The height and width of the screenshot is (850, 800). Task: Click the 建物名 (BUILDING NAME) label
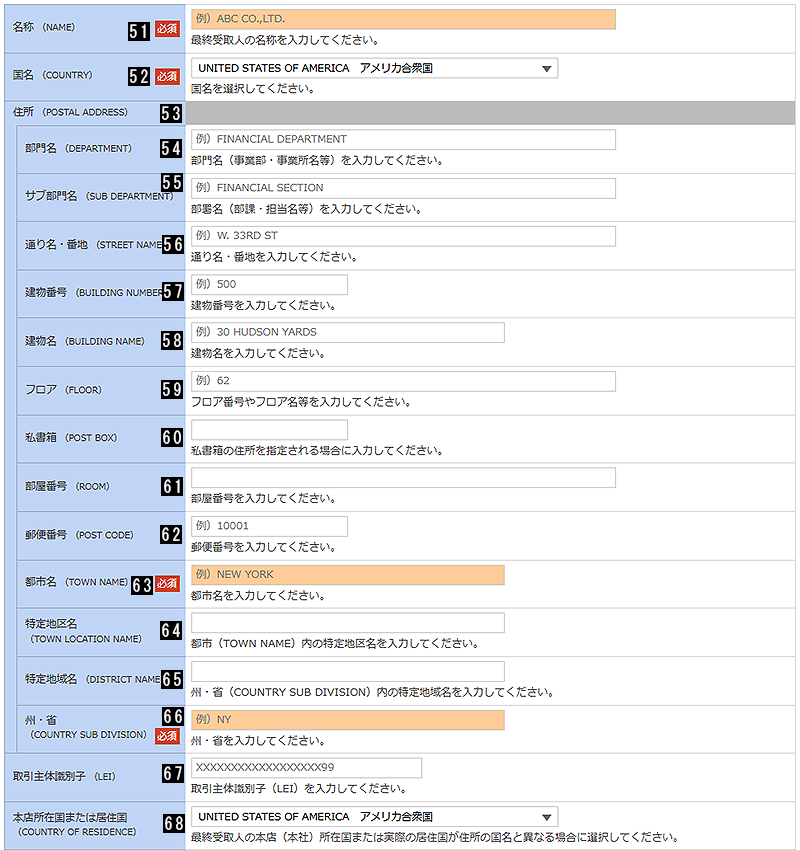pos(85,342)
